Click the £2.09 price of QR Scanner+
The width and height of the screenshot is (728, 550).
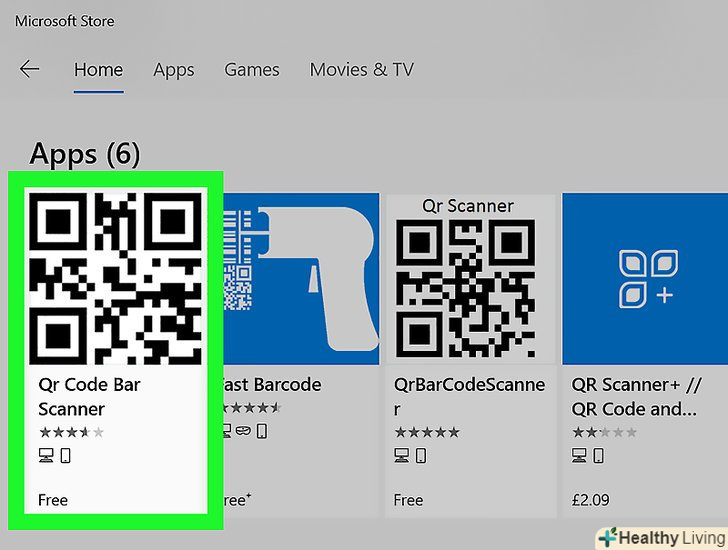(x=591, y=500)
